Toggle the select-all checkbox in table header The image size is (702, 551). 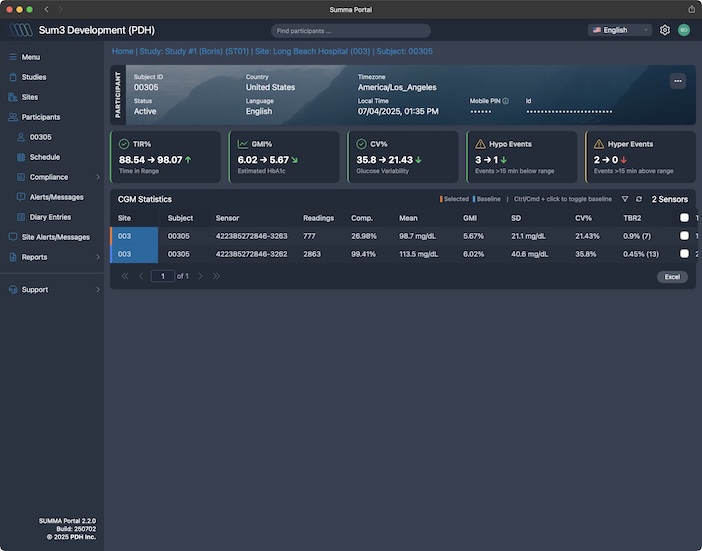[684, 217]
